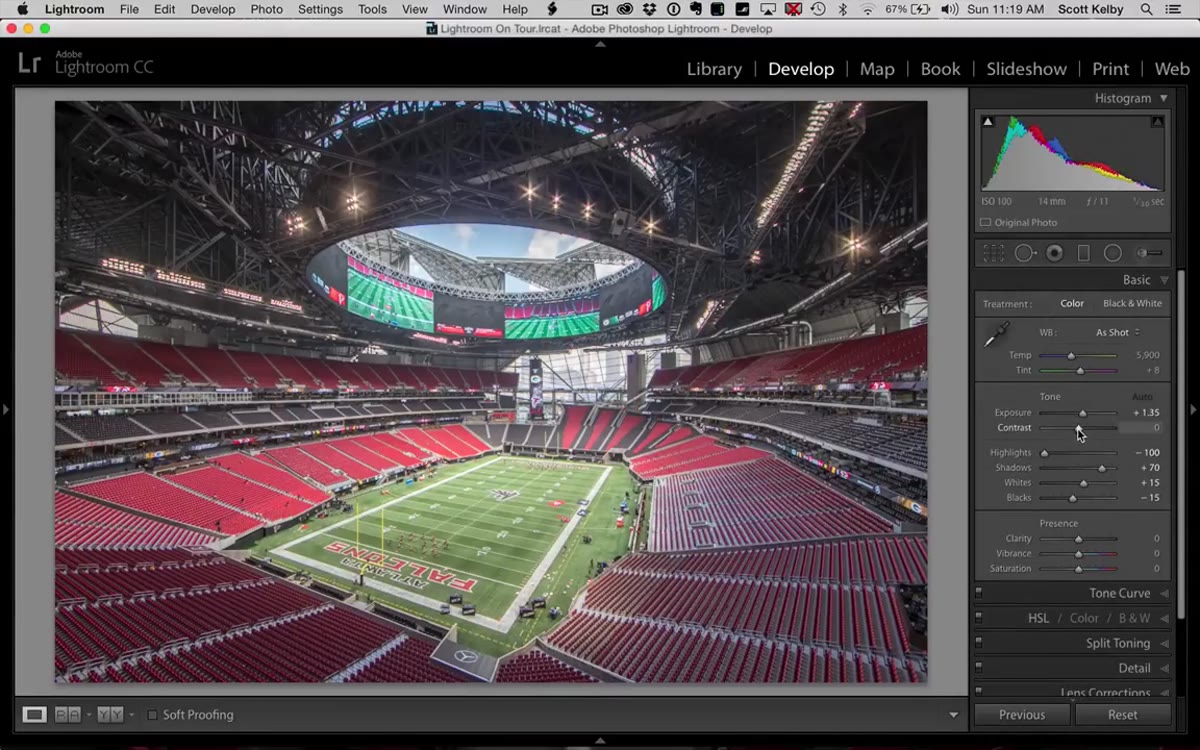Expand the Tone Curve panel
The width and height of the screenshot is (1200, 750).
pyautogui.click(x=1164, y=594)
